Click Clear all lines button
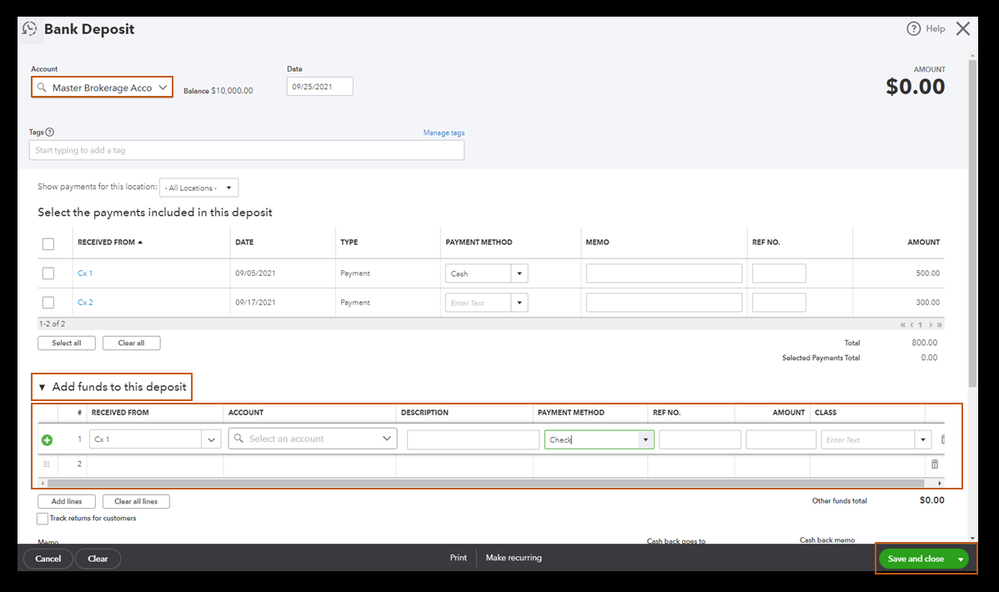This screenshot has height=592, width=999. pos(136,502)
